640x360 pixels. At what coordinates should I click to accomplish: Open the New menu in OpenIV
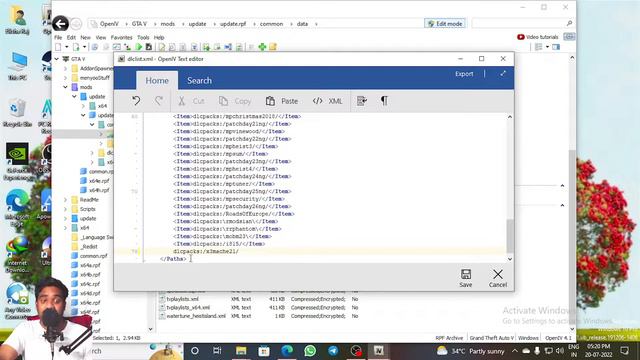click(85, 37)
